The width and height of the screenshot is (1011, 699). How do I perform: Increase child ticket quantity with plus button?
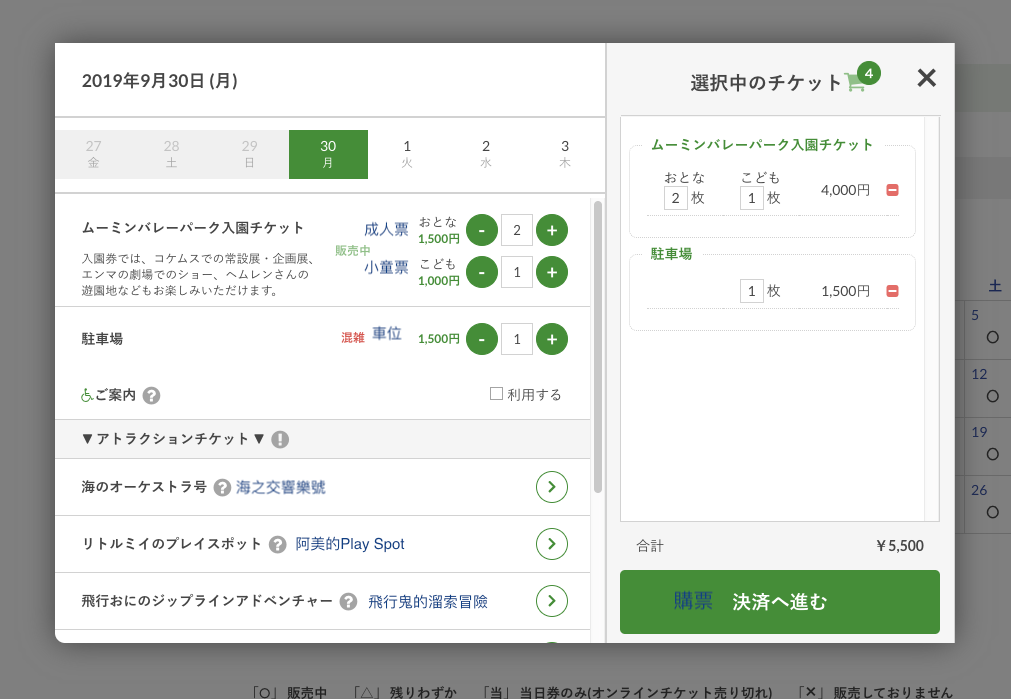(552, 272)
